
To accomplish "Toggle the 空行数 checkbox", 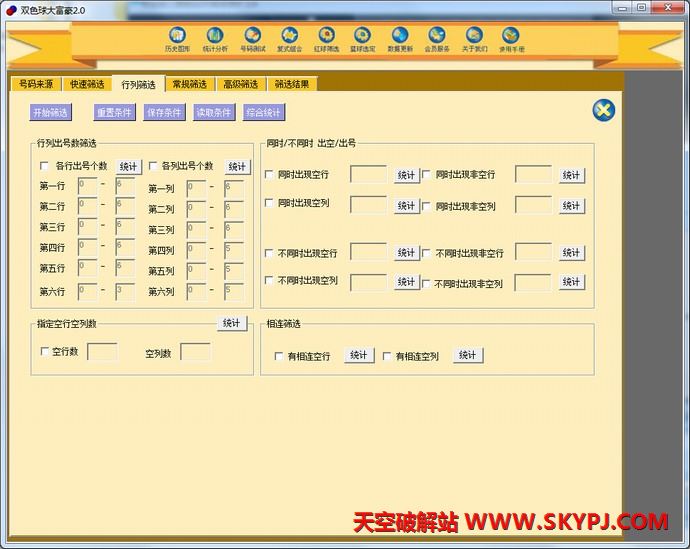I will 44,352.
